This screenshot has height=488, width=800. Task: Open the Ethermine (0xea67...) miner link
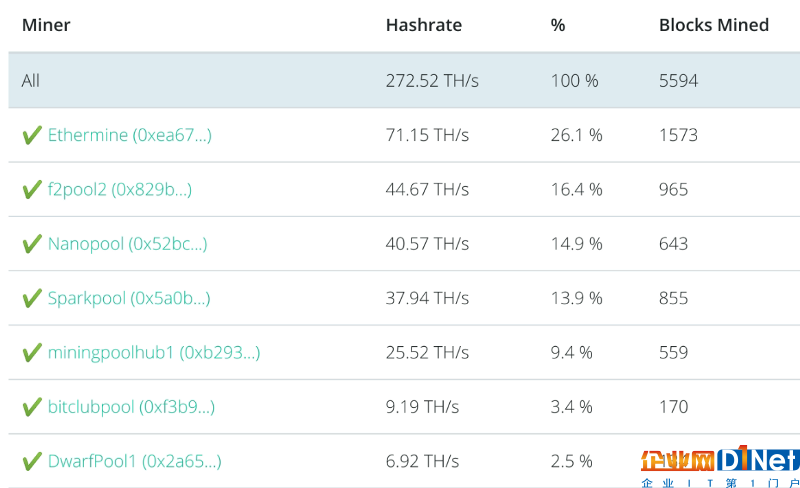130,135
